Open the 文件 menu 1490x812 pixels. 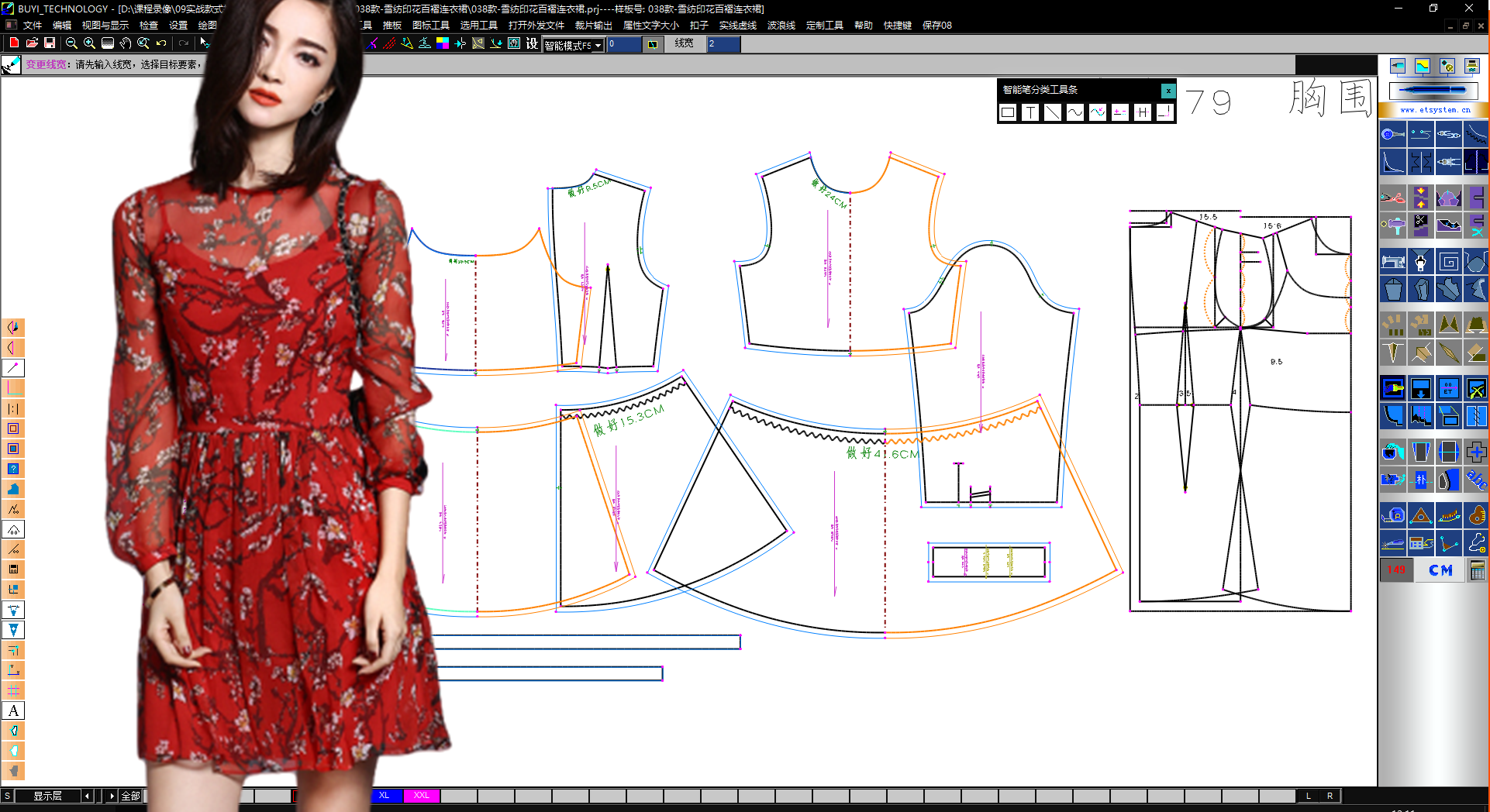point(33,25)
